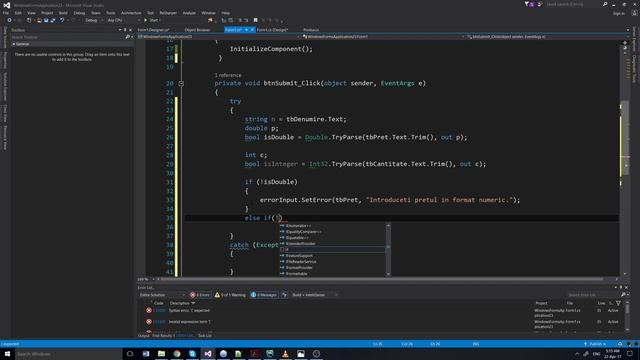The height and width of the screenshot is (360, 640).
Task: Click the editor horizontal scrollbar
Action: [382, 279]
